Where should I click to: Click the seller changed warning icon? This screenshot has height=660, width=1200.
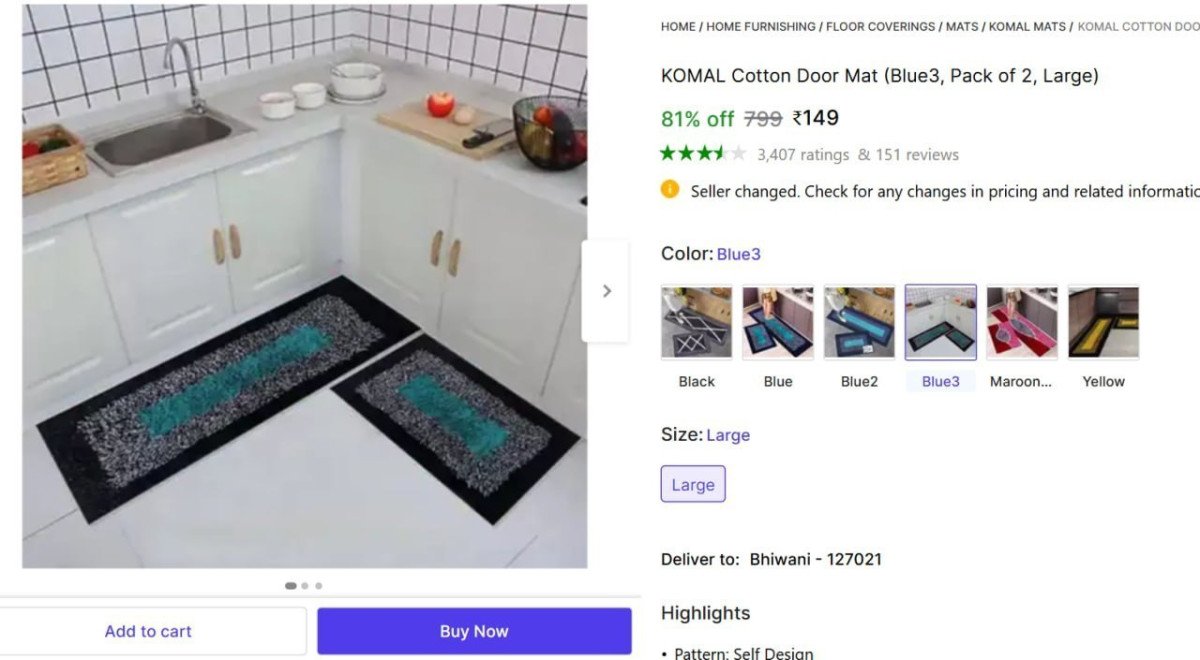pyautogui.click(x=670, y=189)
